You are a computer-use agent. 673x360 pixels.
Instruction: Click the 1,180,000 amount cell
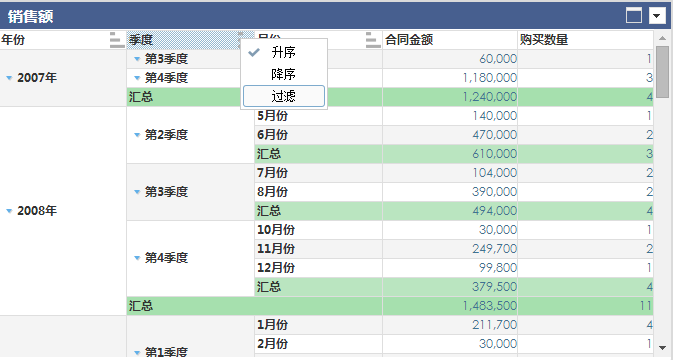tap(450, 78)
